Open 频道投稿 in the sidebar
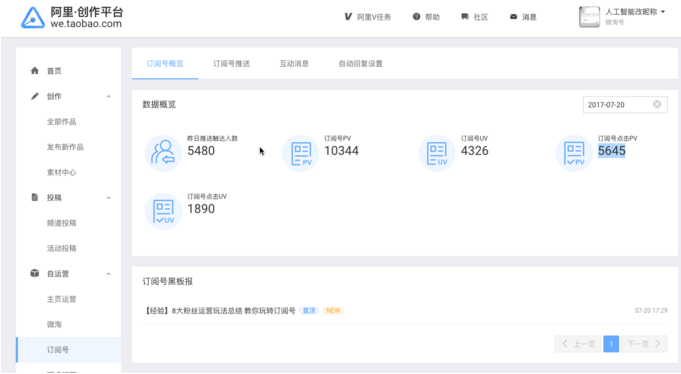This screenshot has height=374, width=681. tap(62, 223)
